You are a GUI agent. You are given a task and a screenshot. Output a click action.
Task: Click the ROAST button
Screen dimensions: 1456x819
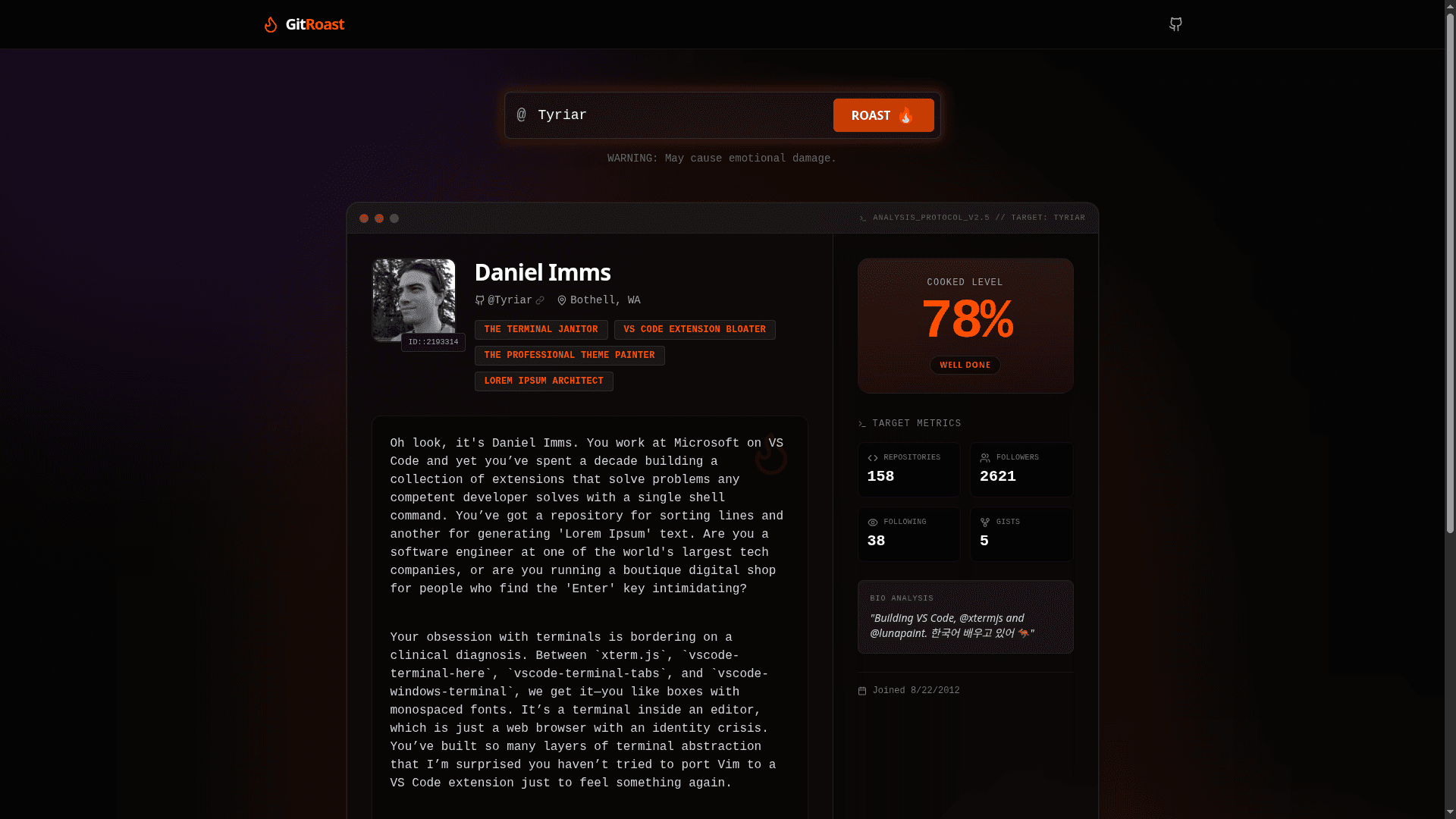pos(883,115)
